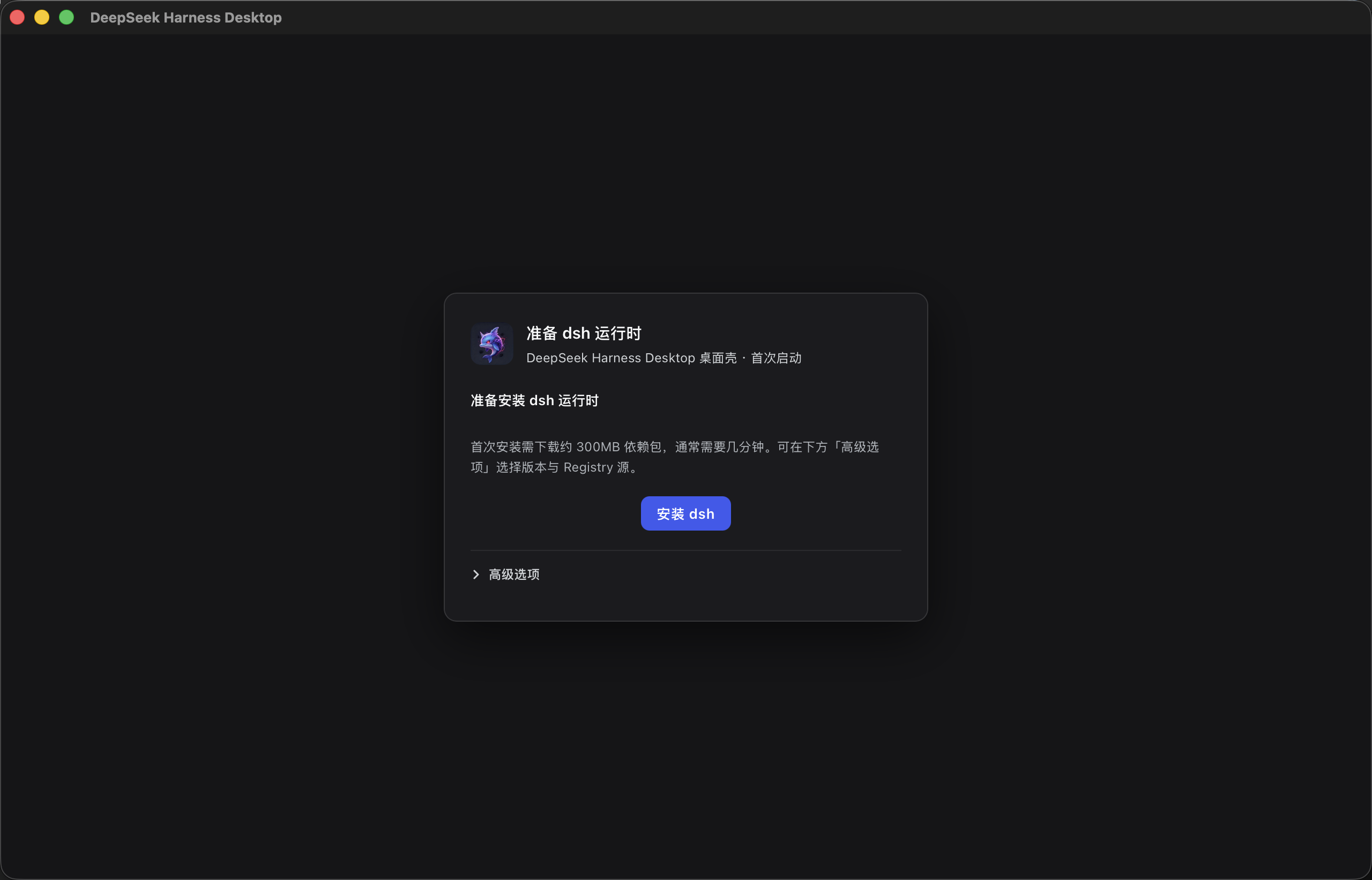
Task: Click the DeepSeek Harness Desktop 桌面壳 · 首次启动 subtitle
Action: (x=663, y=357)
